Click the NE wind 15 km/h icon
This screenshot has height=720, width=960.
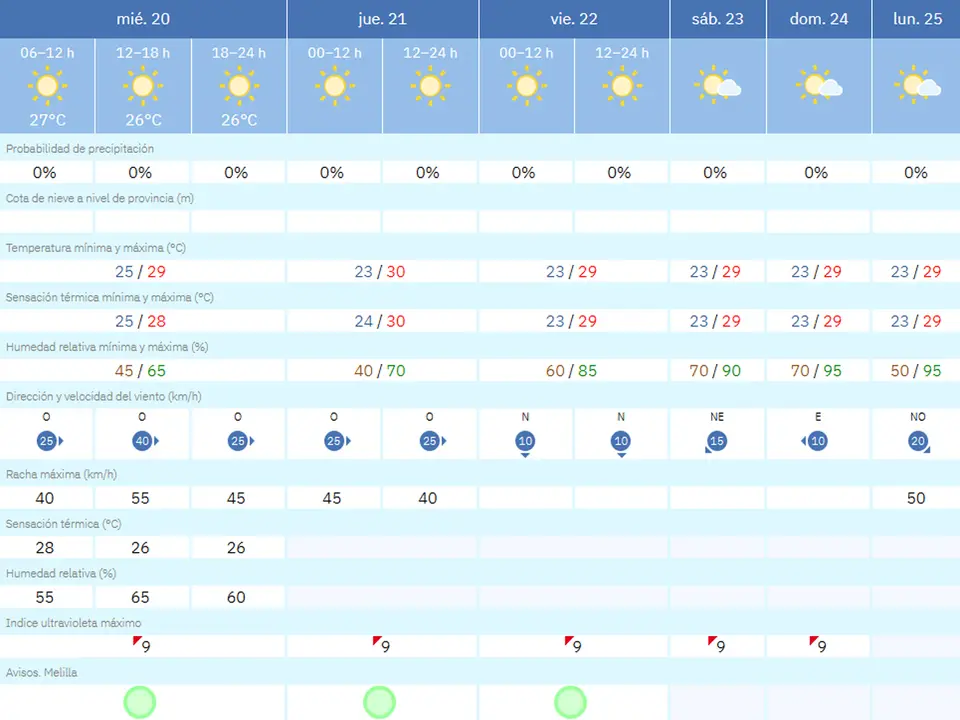(716, 441)
